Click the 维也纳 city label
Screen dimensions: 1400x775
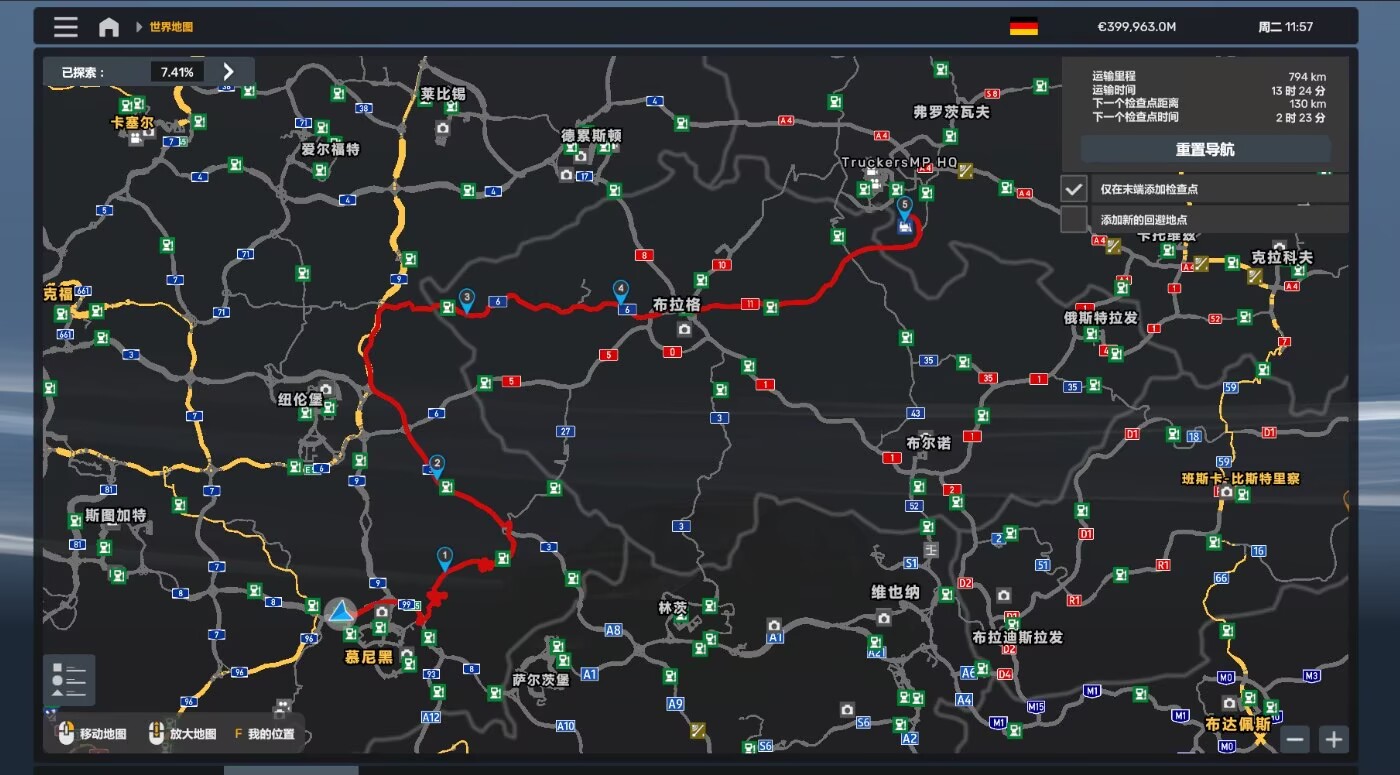(895, 592)
